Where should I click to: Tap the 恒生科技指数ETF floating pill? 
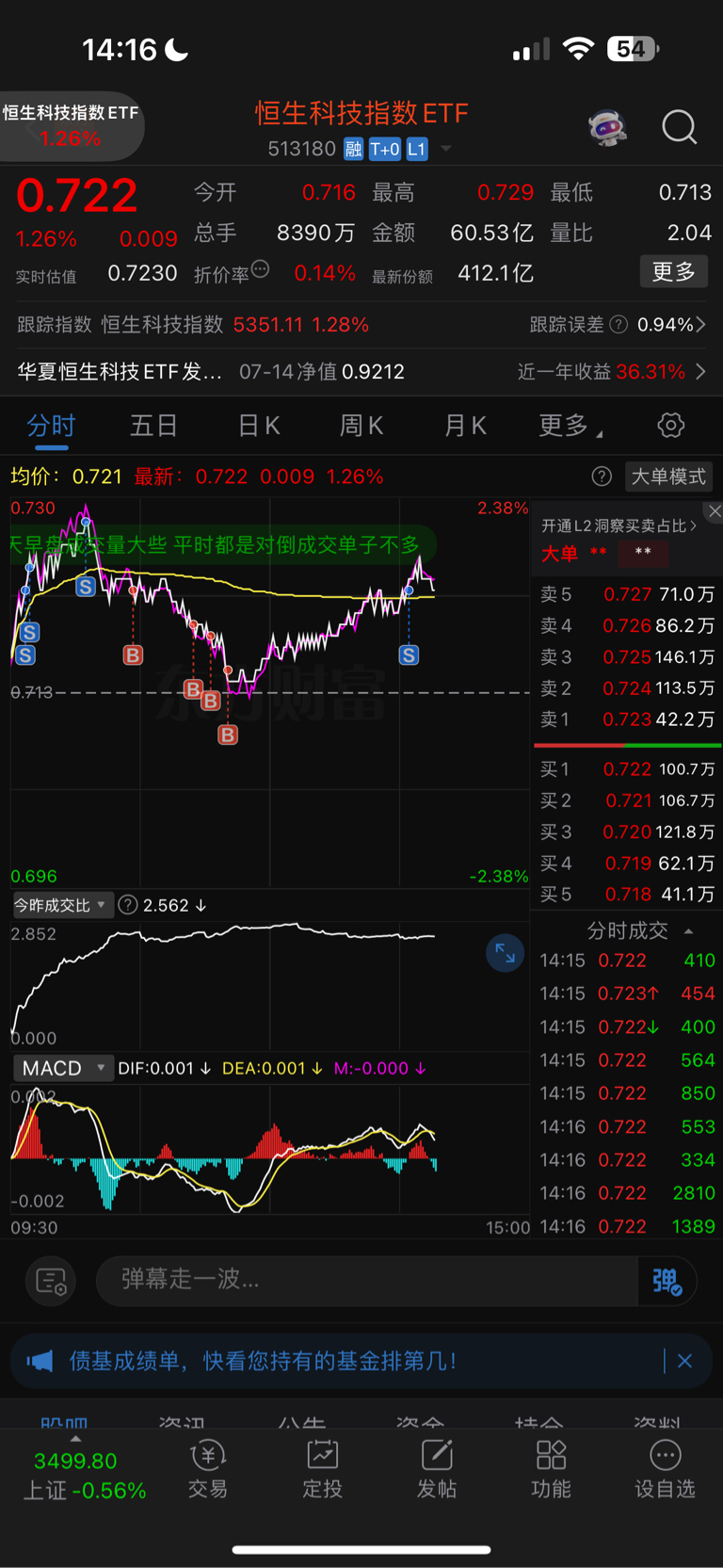click(x=71, y=125)
